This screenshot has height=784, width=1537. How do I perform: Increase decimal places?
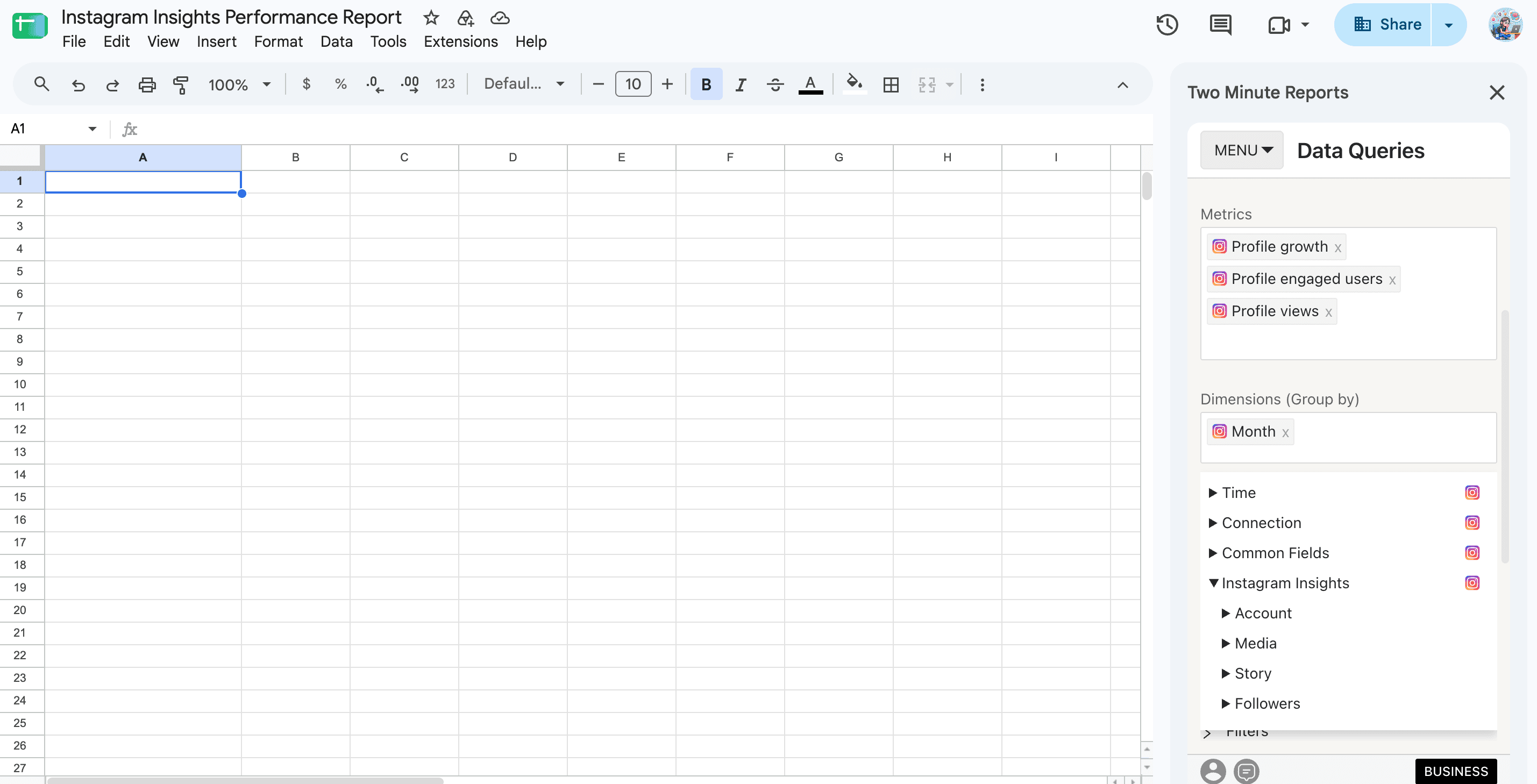[410, 84]
